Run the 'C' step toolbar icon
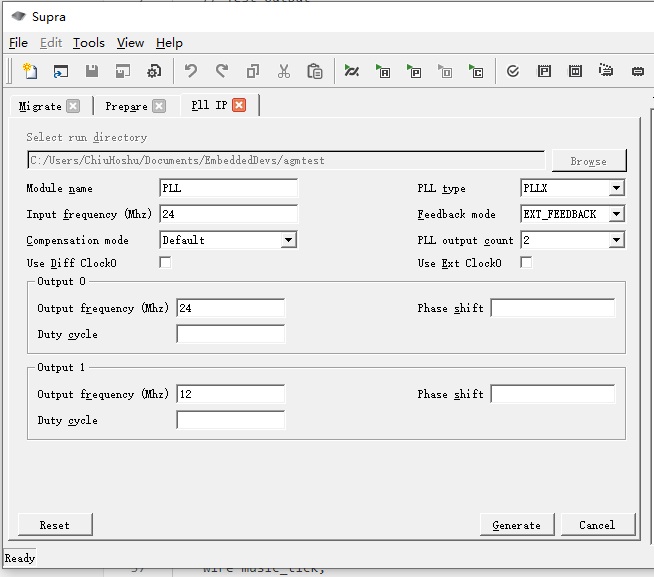The height and width of the screenshot is (577, 654). (x=476, y=71)
